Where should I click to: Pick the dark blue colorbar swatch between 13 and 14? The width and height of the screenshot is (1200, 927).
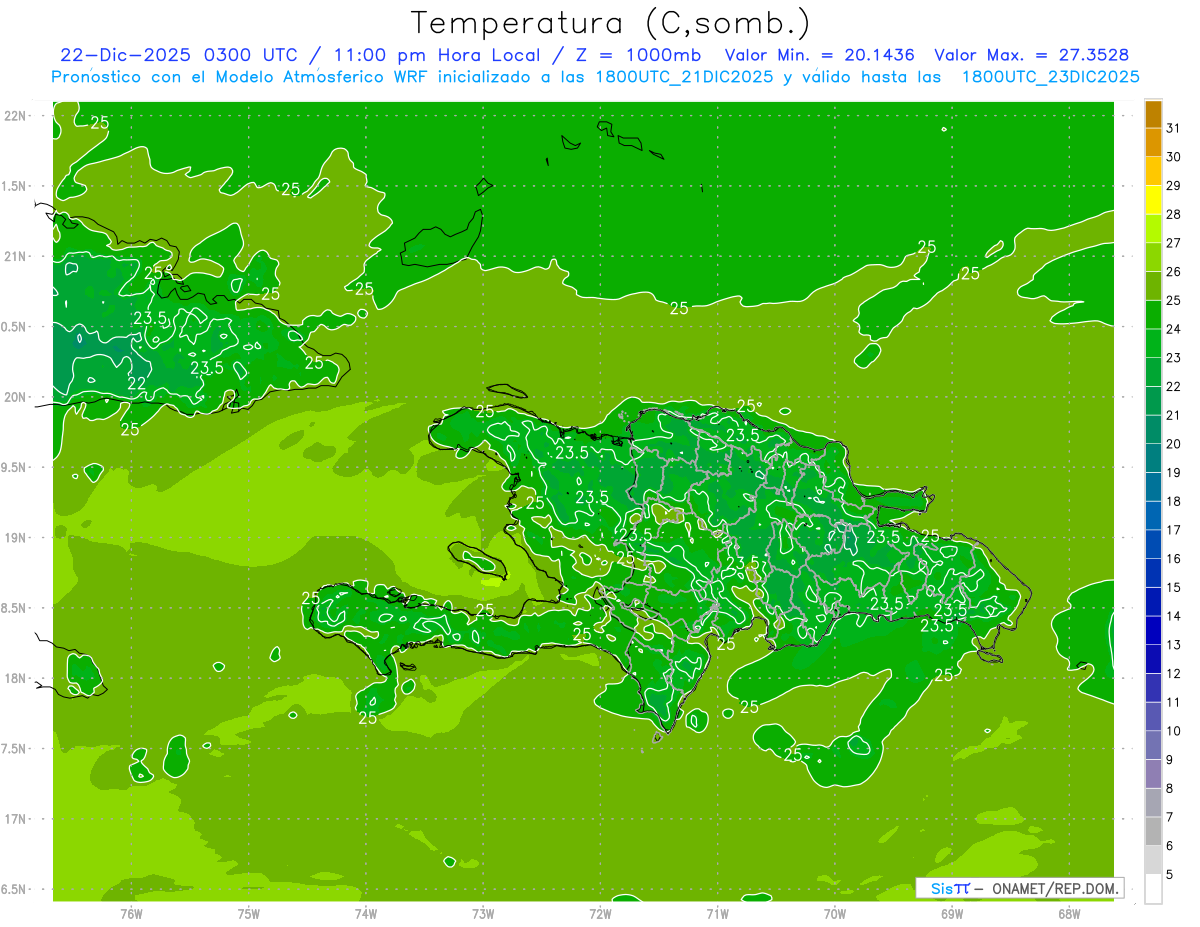coord(1153,630)
